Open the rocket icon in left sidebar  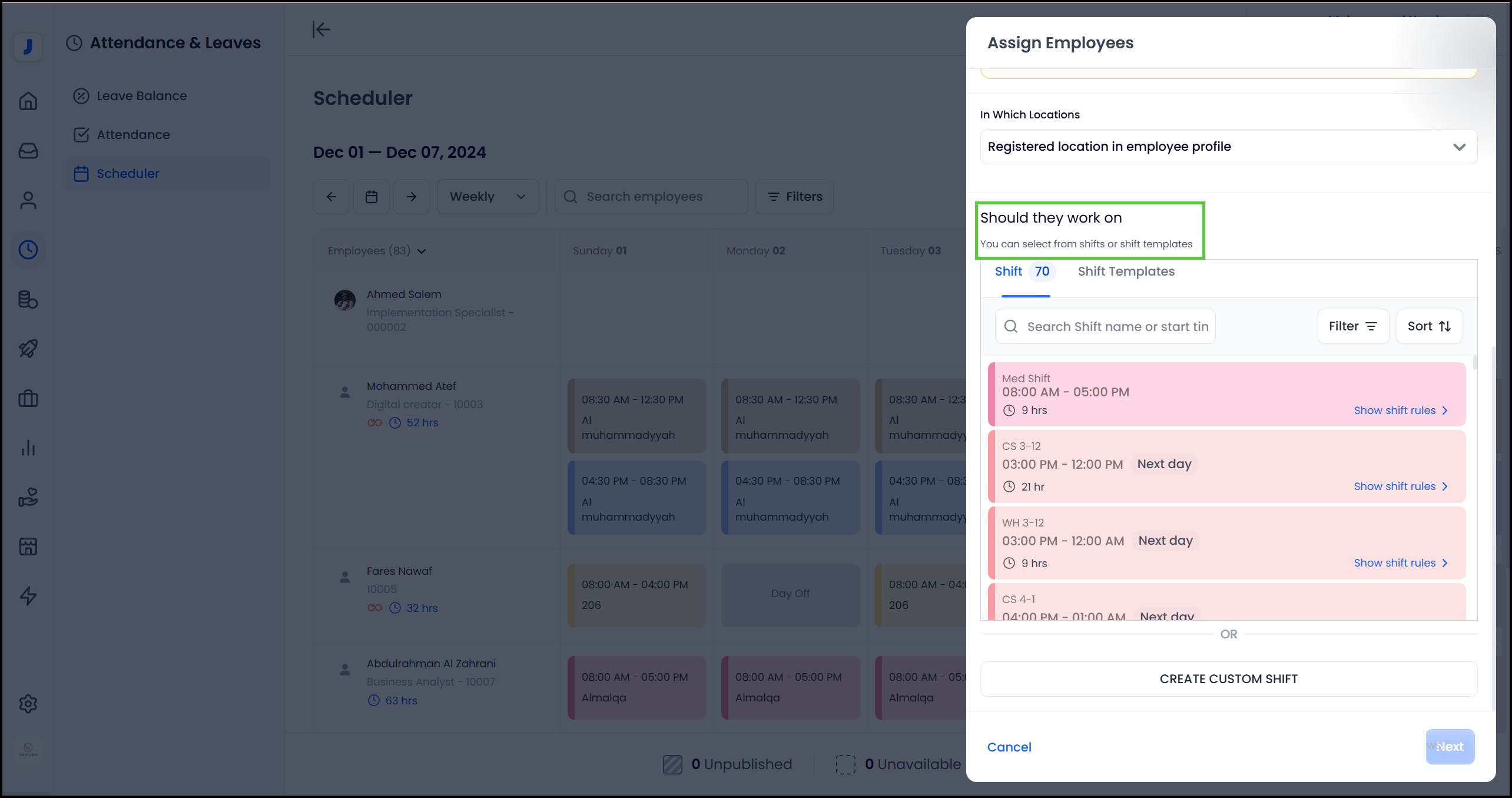(28, 349)
